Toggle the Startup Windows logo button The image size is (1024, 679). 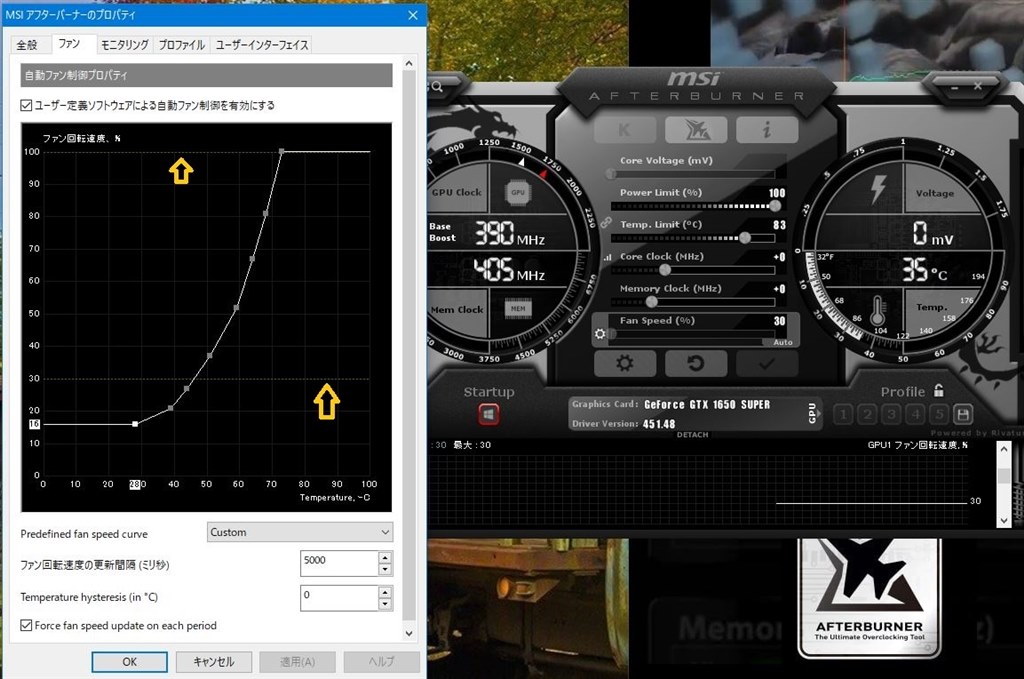click(x=488, y=414)
